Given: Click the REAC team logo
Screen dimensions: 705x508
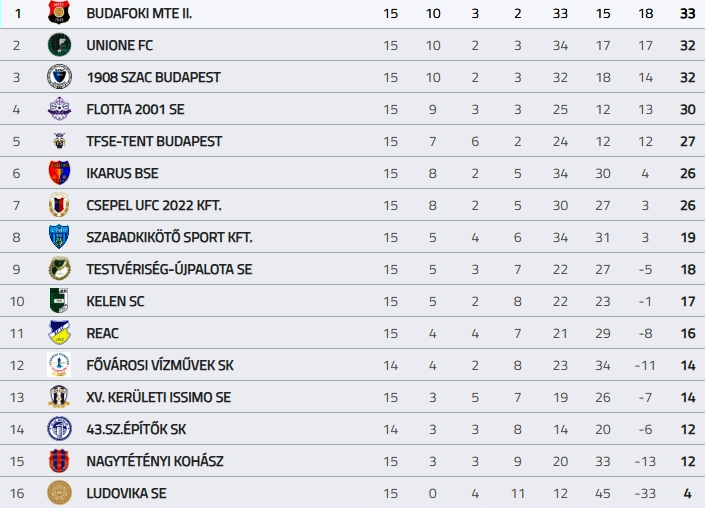Looking at the screenshot, I should pyautogui.click(x=59, y=333).
